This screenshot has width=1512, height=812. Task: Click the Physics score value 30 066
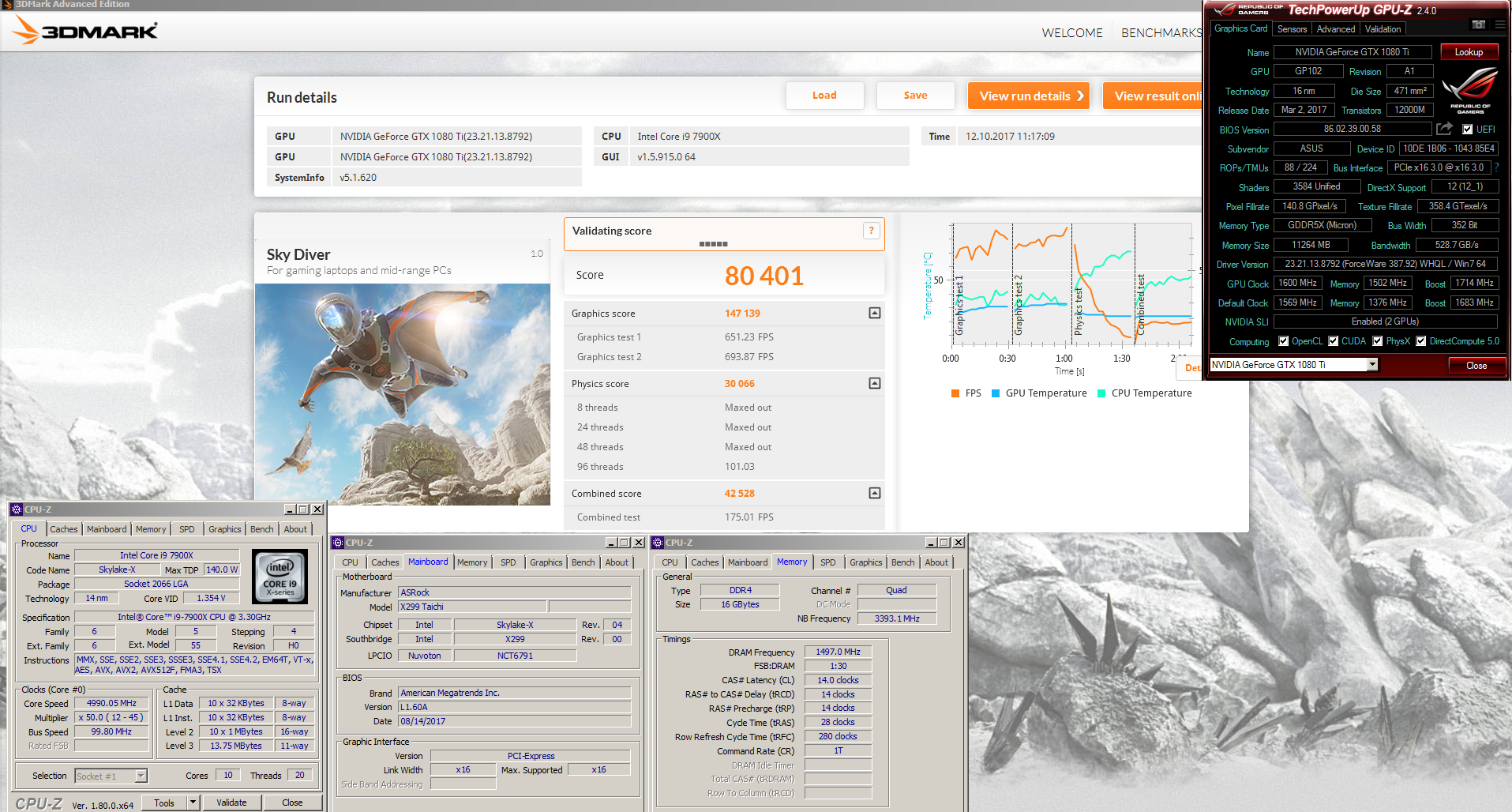(740, 384)
